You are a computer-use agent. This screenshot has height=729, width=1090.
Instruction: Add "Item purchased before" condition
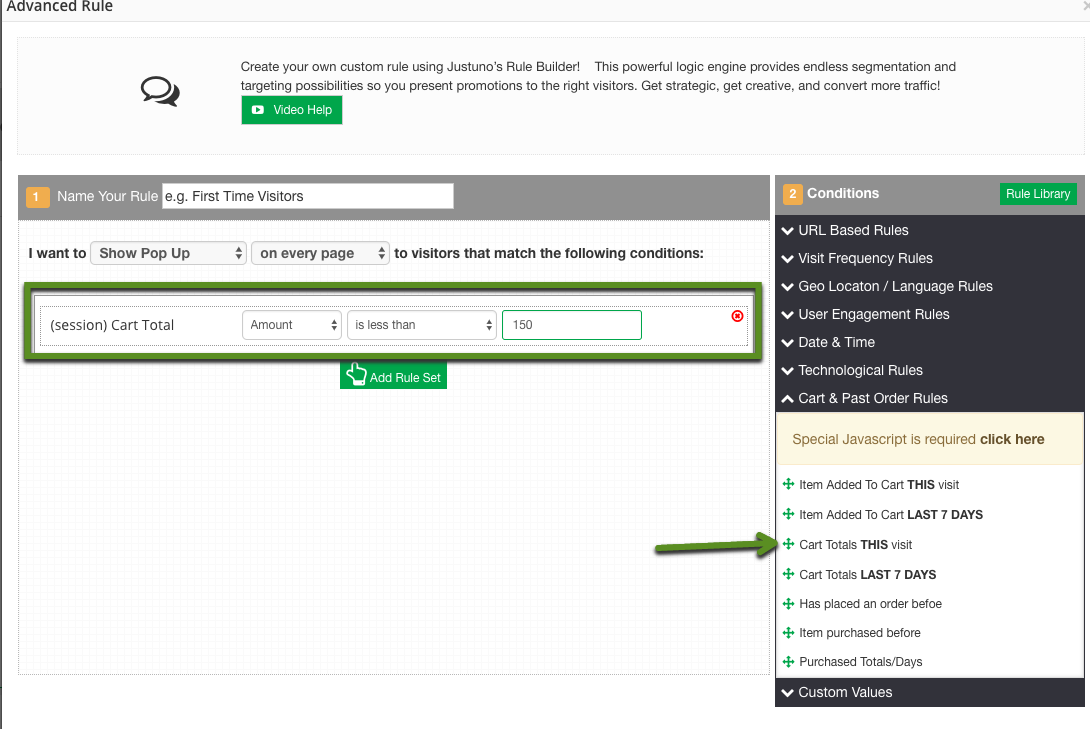[861, 632]
